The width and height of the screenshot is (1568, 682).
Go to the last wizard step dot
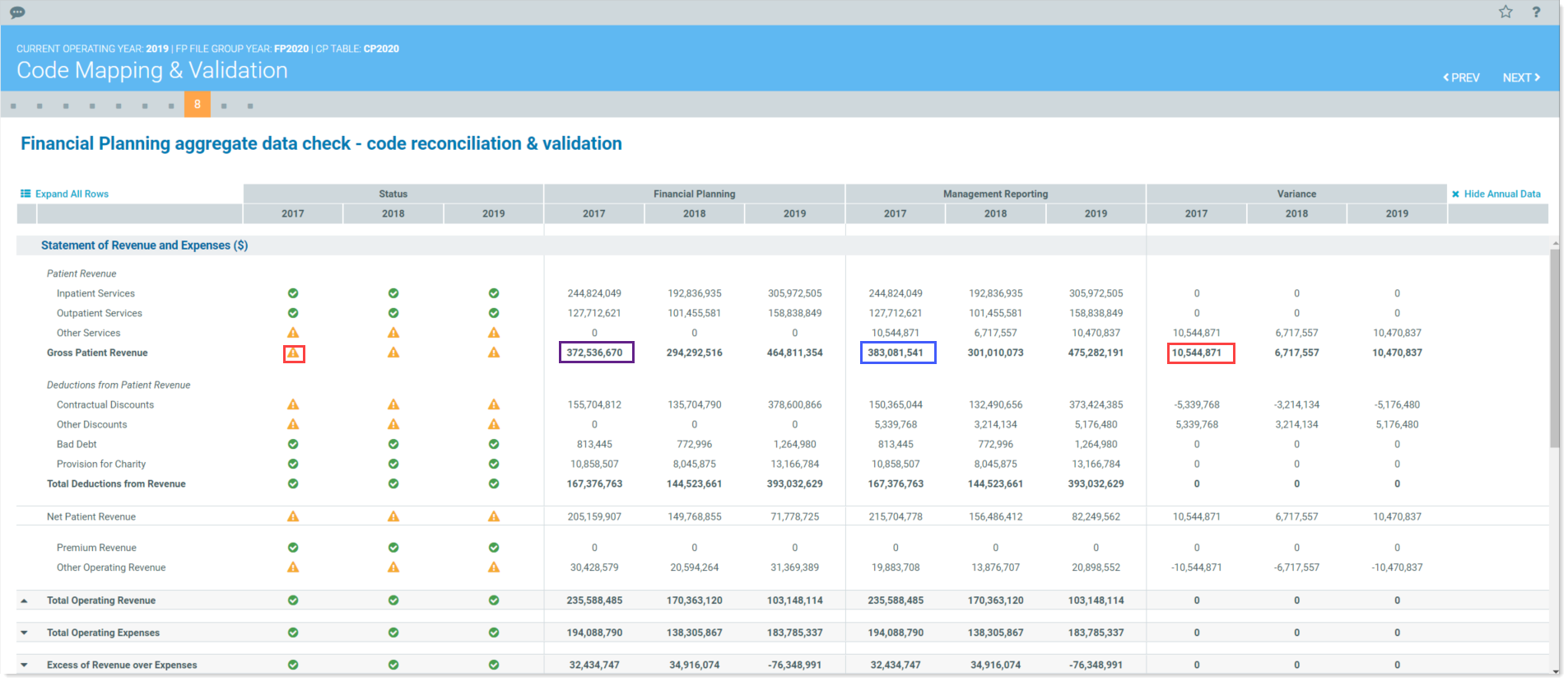[250, 105]
